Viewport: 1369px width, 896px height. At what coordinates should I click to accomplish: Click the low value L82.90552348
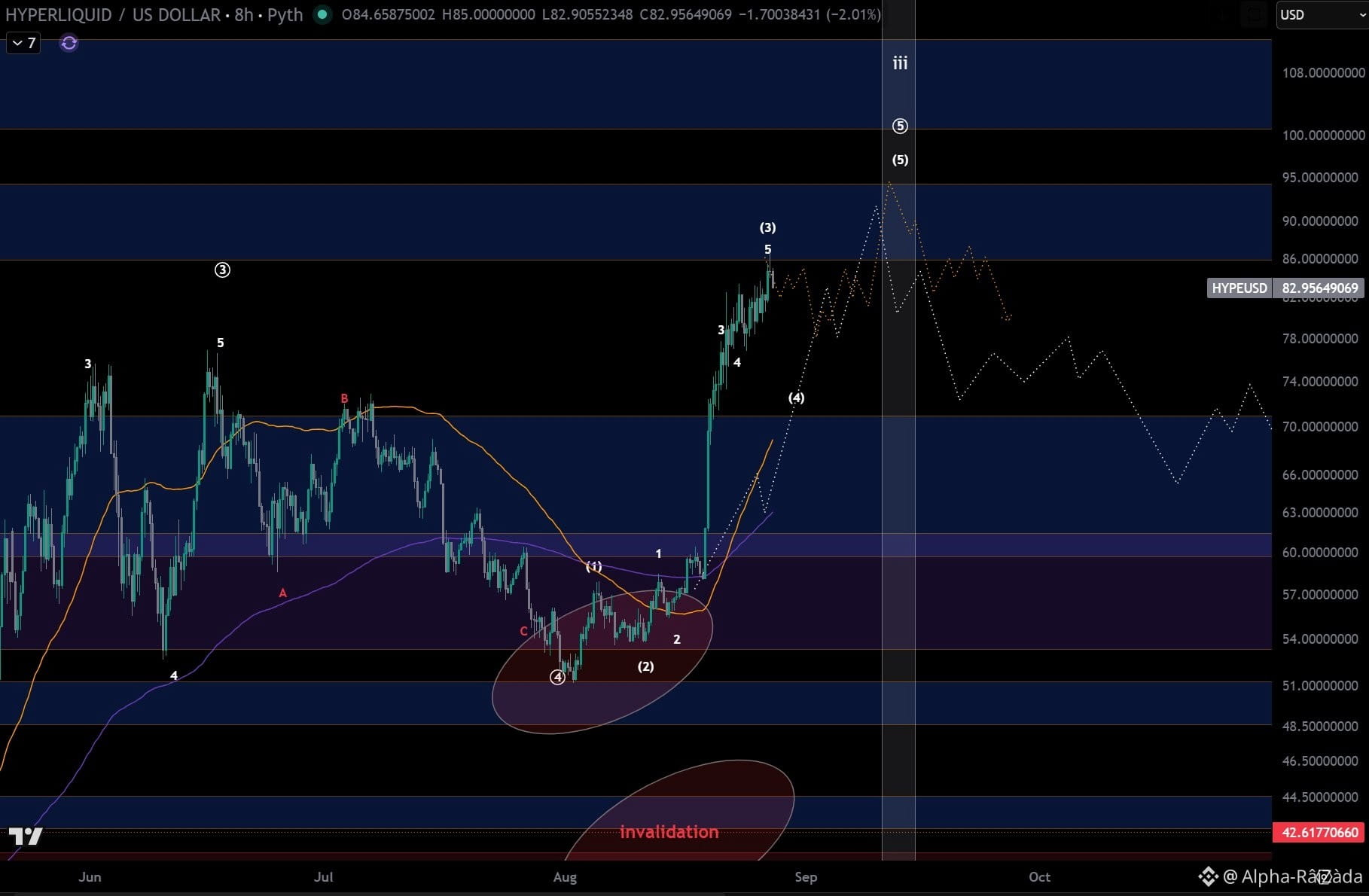[587, 14]
